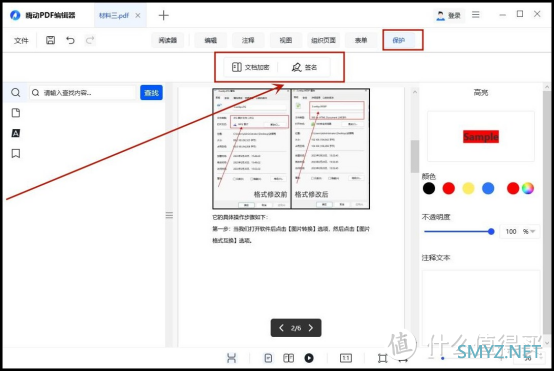This screenshot has width=554, height=371.
Task: Click the 签名 button
Action: pyautogui.click(x=305, y=67)
